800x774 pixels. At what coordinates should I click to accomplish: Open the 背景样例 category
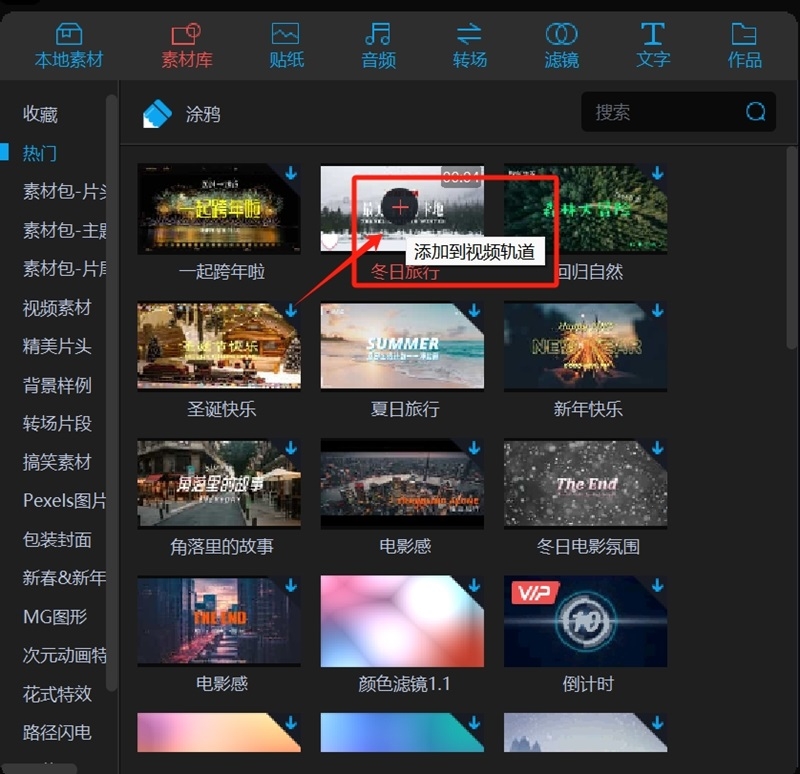pos(57,385)
